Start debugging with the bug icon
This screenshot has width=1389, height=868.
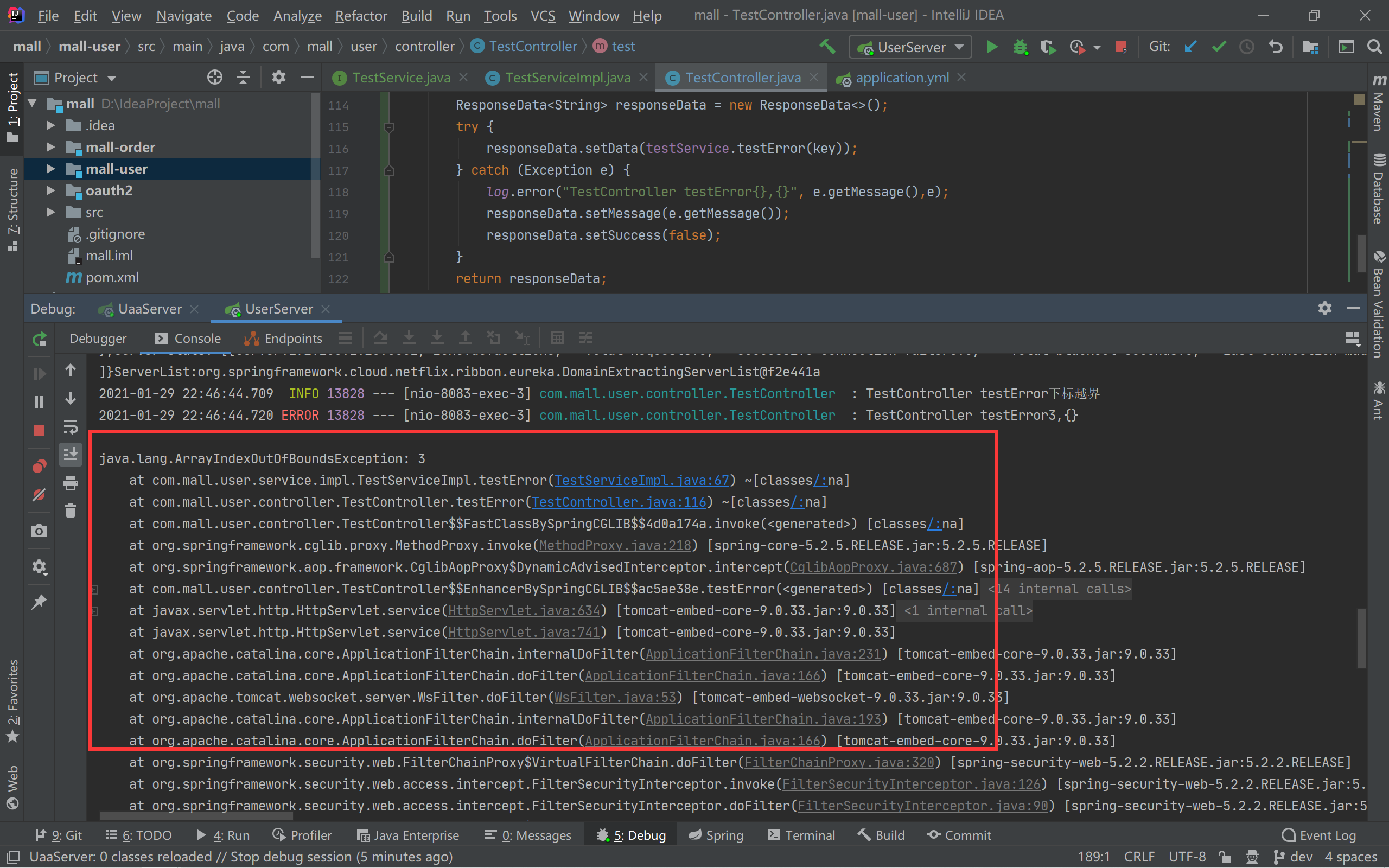click(x=1020, y=47)
